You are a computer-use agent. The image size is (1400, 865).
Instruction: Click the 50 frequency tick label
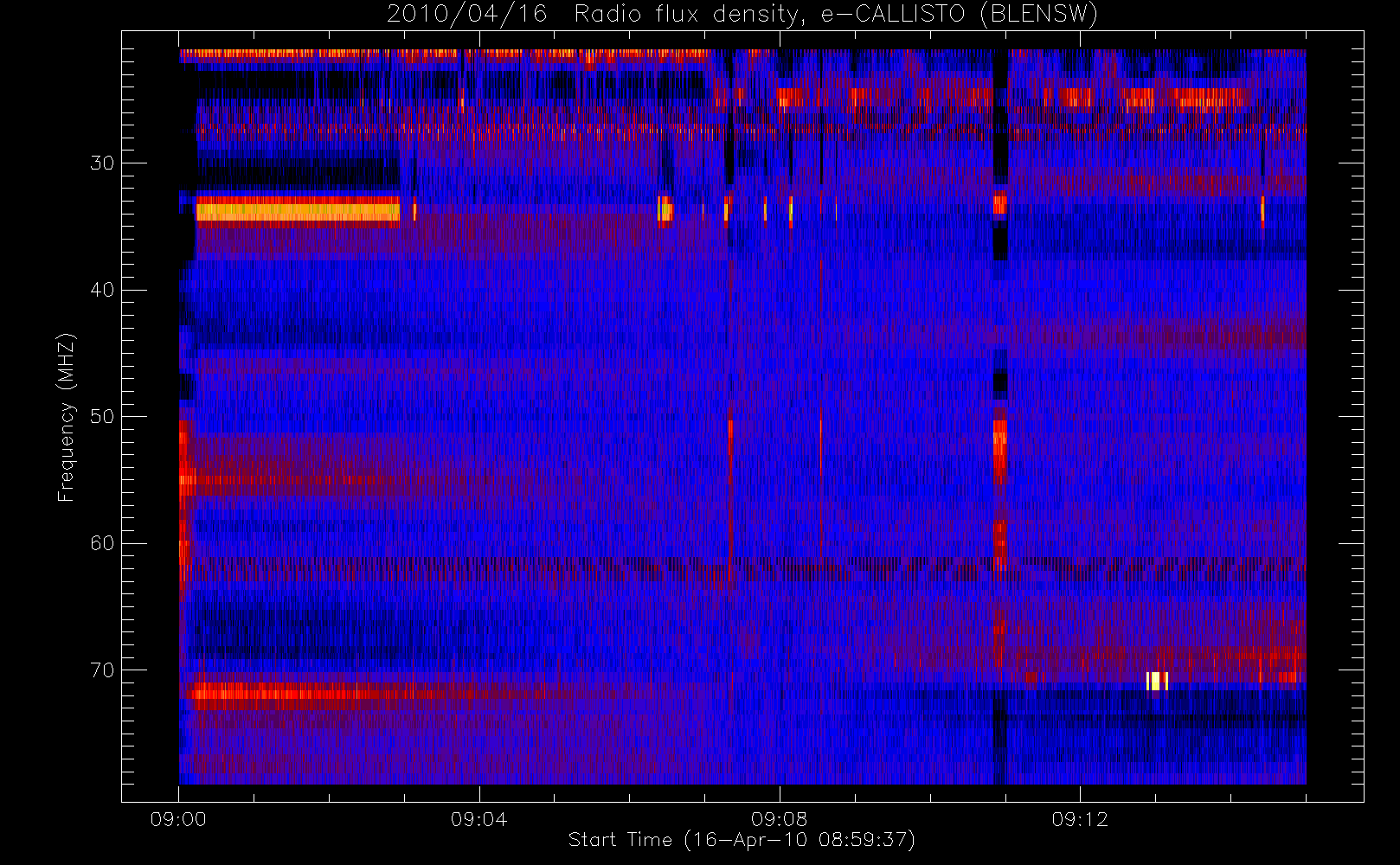(x=102, y=416)
